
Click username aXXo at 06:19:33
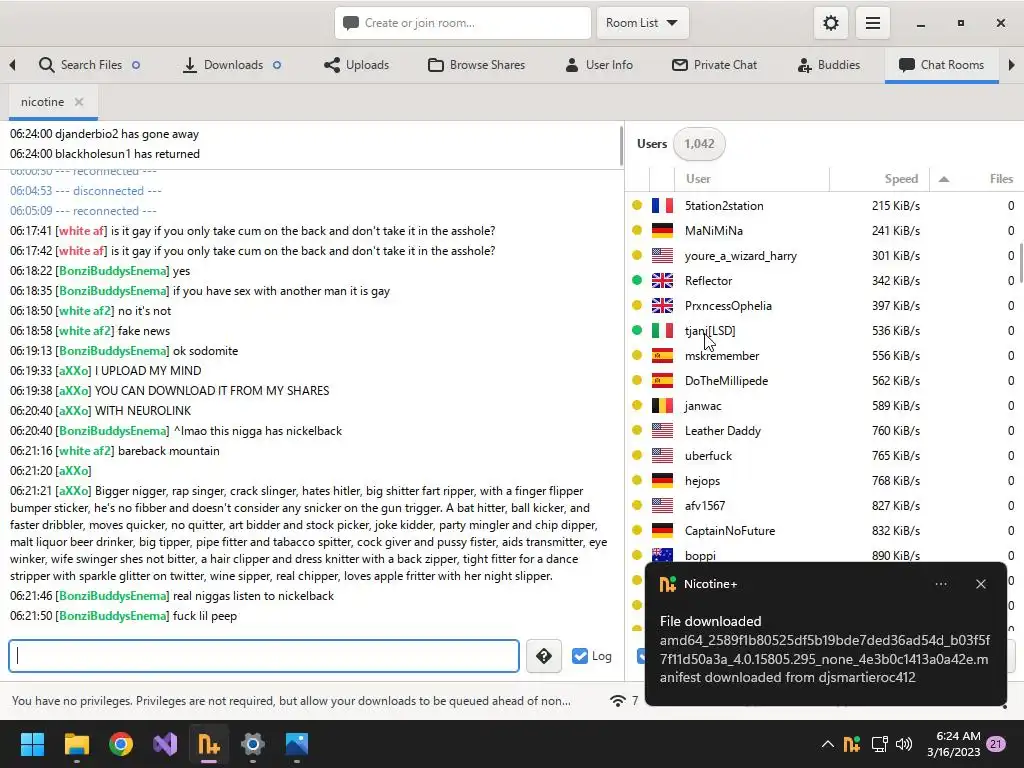74,371
